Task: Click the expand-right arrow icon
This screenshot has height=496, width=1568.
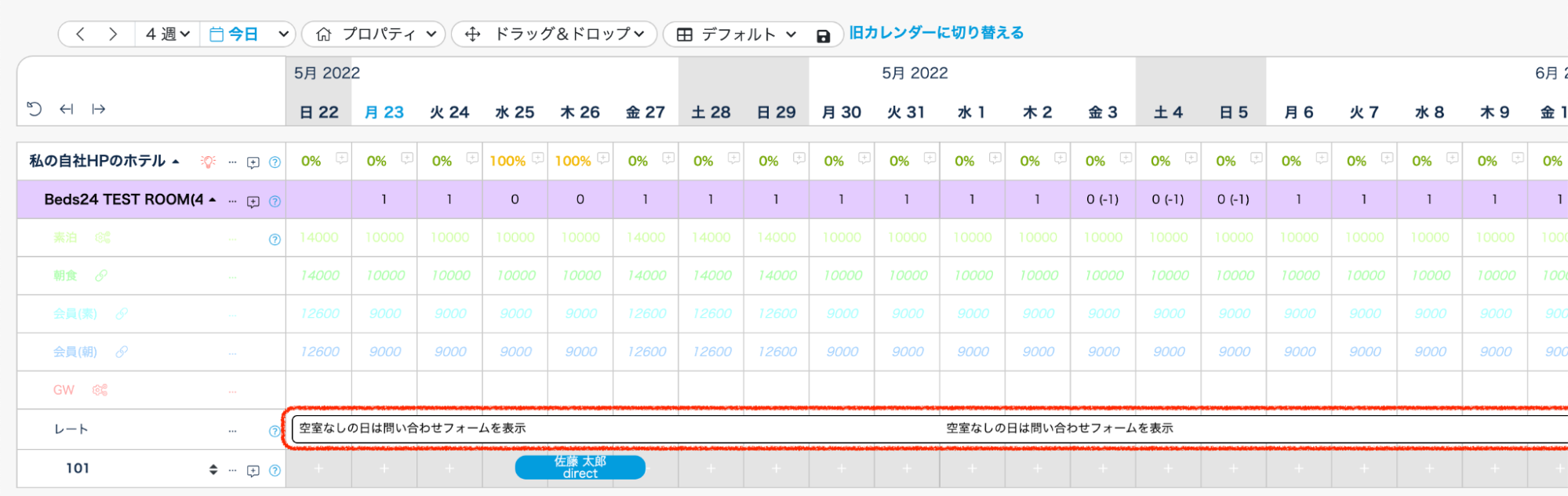Action: [99, 109]
